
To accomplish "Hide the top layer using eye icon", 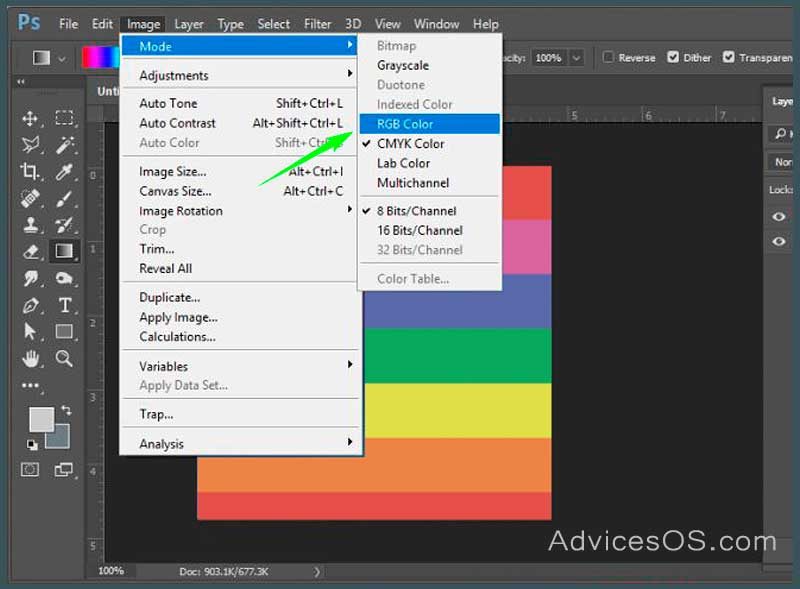I will 780,217.
